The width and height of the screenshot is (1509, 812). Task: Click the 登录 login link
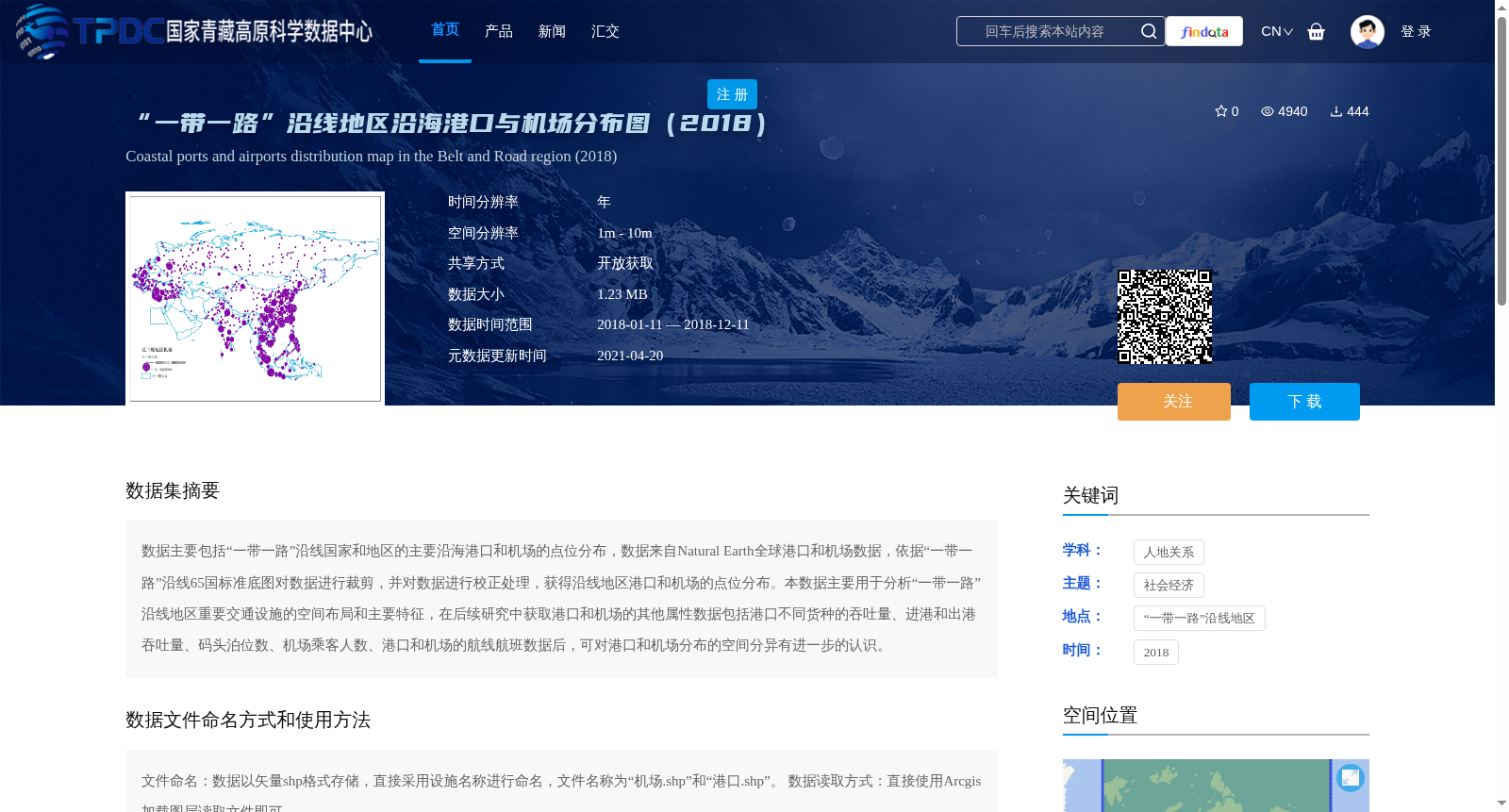(1416, 31)
